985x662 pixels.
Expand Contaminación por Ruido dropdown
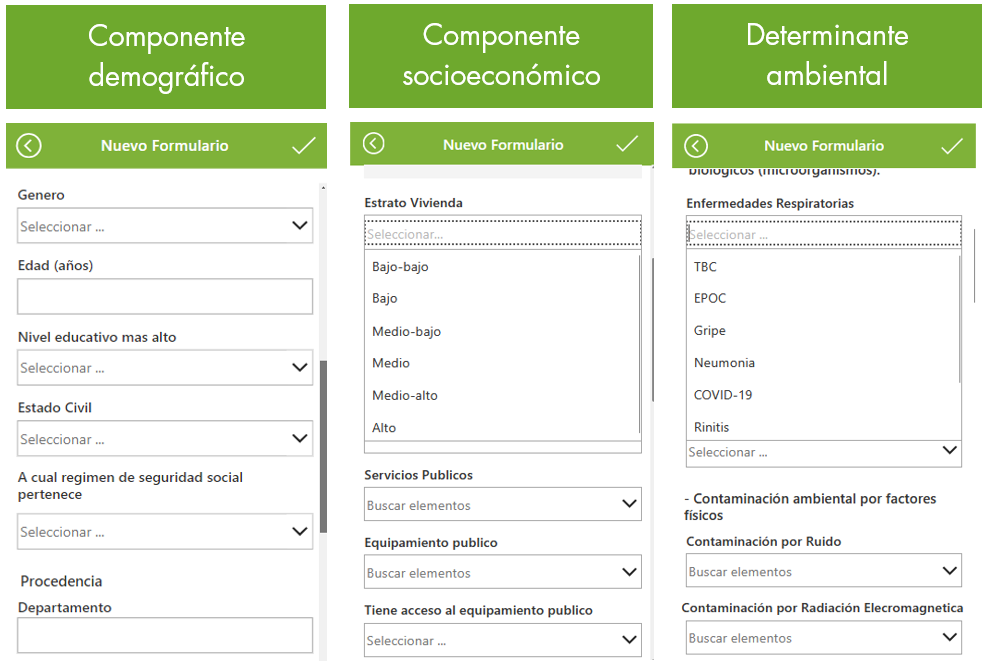click(823, 572)
